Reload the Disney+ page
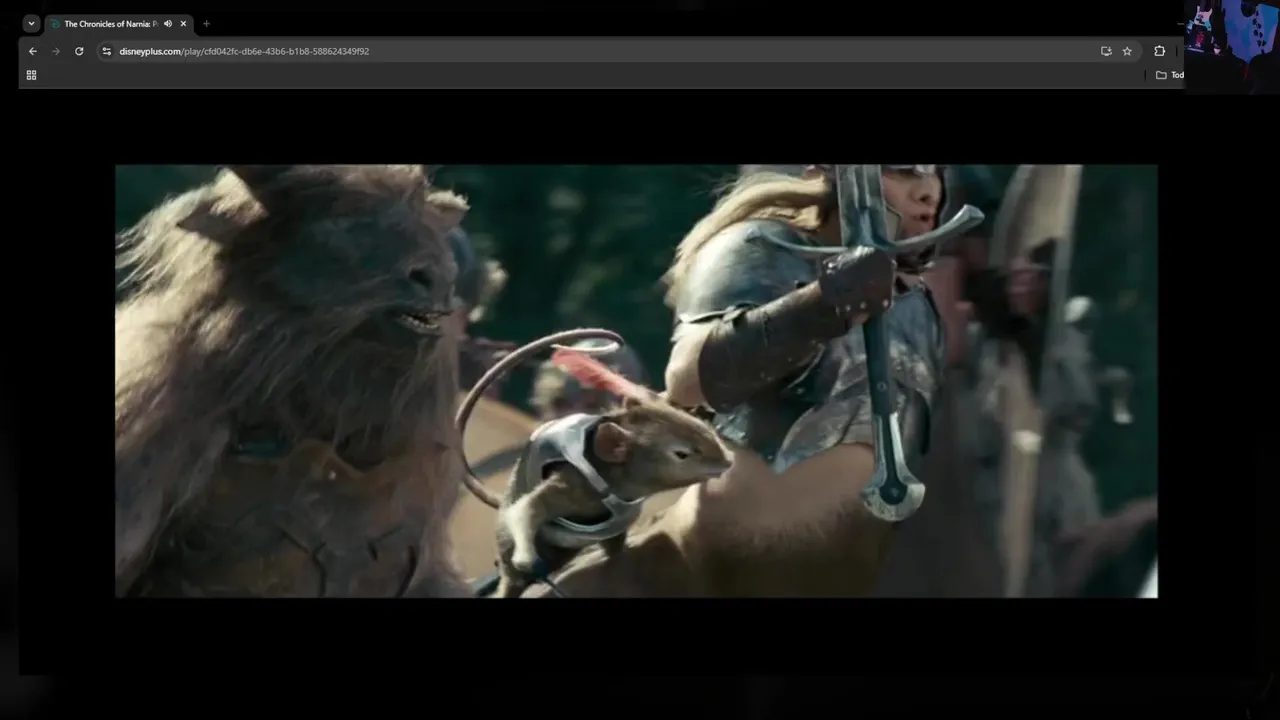The height and width of the screenshot is (720, 1280). point(79,51)
